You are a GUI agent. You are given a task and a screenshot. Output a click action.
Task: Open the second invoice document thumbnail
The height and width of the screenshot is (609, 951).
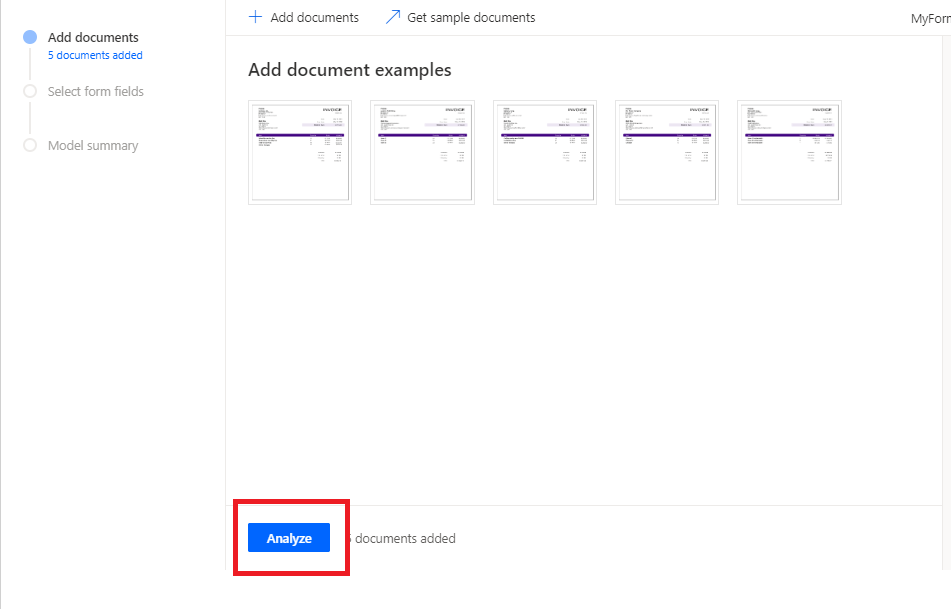point(423,152)
